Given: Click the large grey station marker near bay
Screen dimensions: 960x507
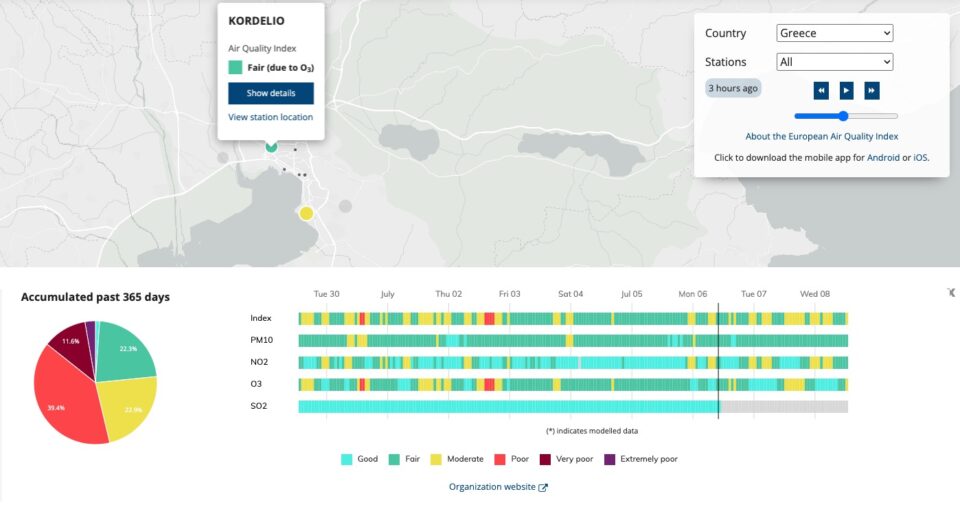Looking at the screenshot, I should 345,206.
